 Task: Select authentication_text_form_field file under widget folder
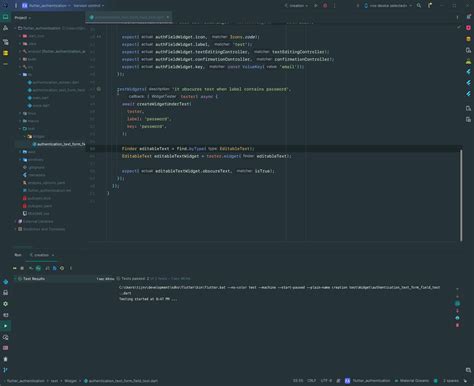pos(59,144)
